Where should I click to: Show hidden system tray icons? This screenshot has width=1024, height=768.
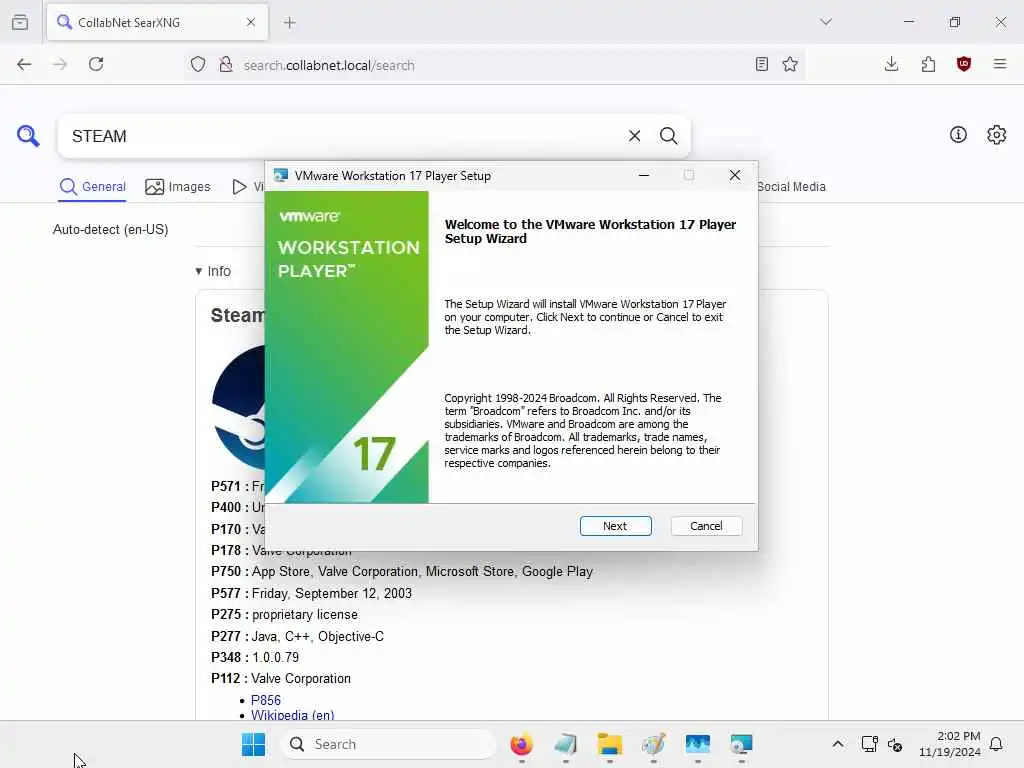click(838, 744)
